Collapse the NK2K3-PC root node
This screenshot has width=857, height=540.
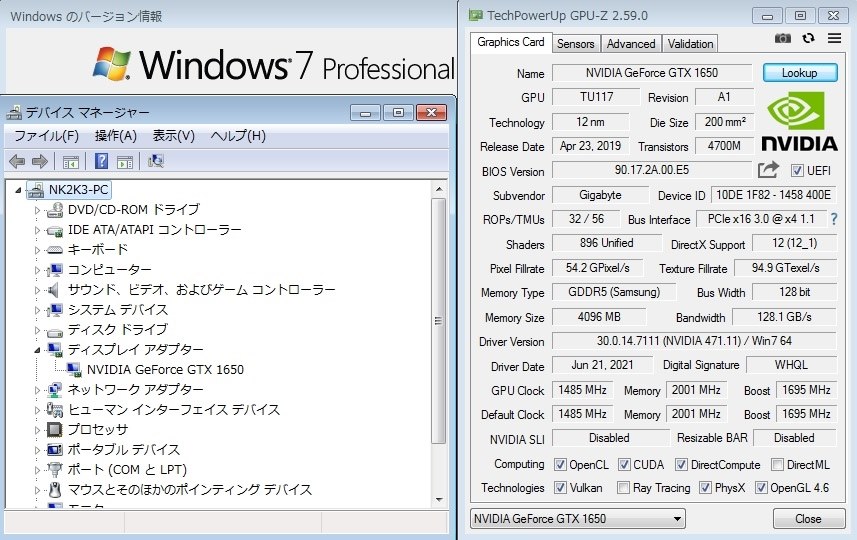(18, 190)
